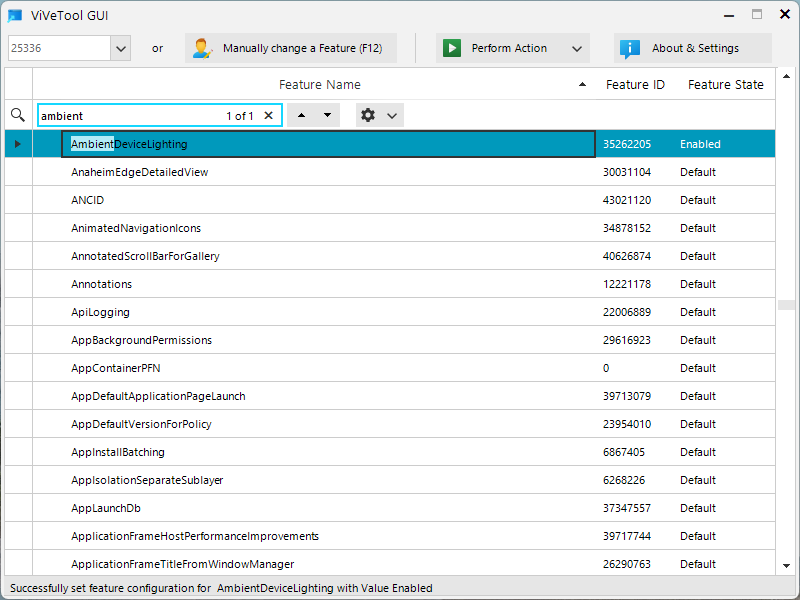Go to previous search result arrow
The image size is (800, 600).
coord(301,116)
